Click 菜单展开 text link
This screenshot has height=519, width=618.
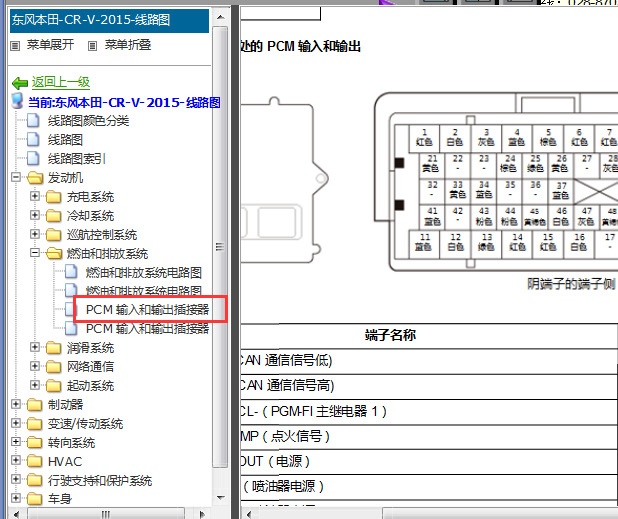(x=50, y=45)
